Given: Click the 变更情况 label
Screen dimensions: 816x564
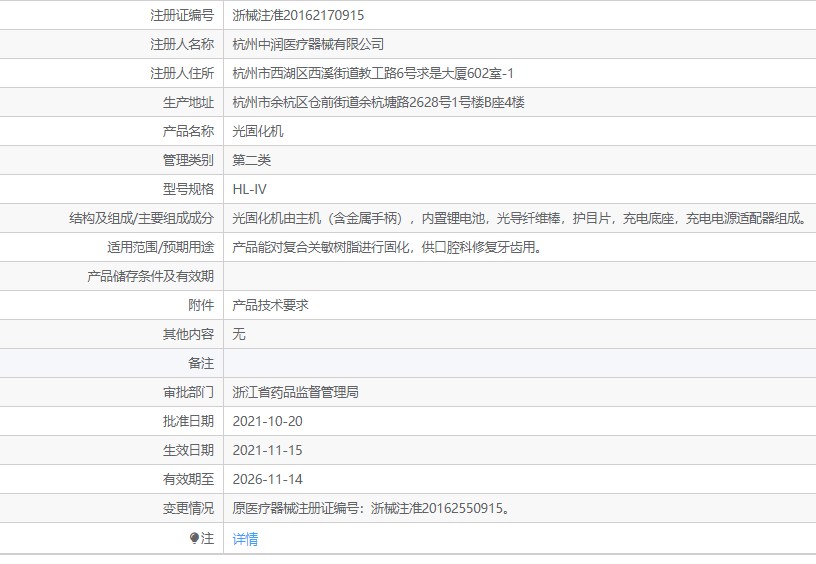Looking at the screenshot, I should (188, 508).
